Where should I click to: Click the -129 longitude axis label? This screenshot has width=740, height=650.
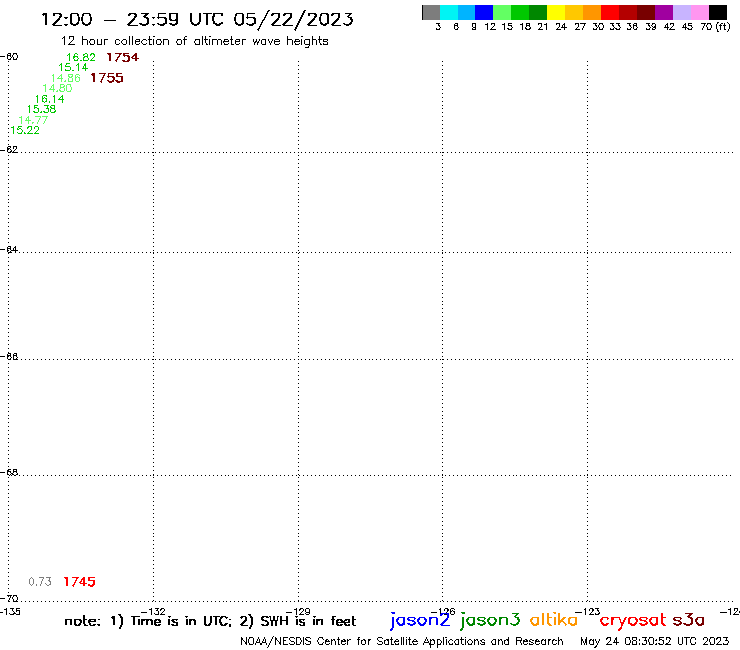(298, 612)
